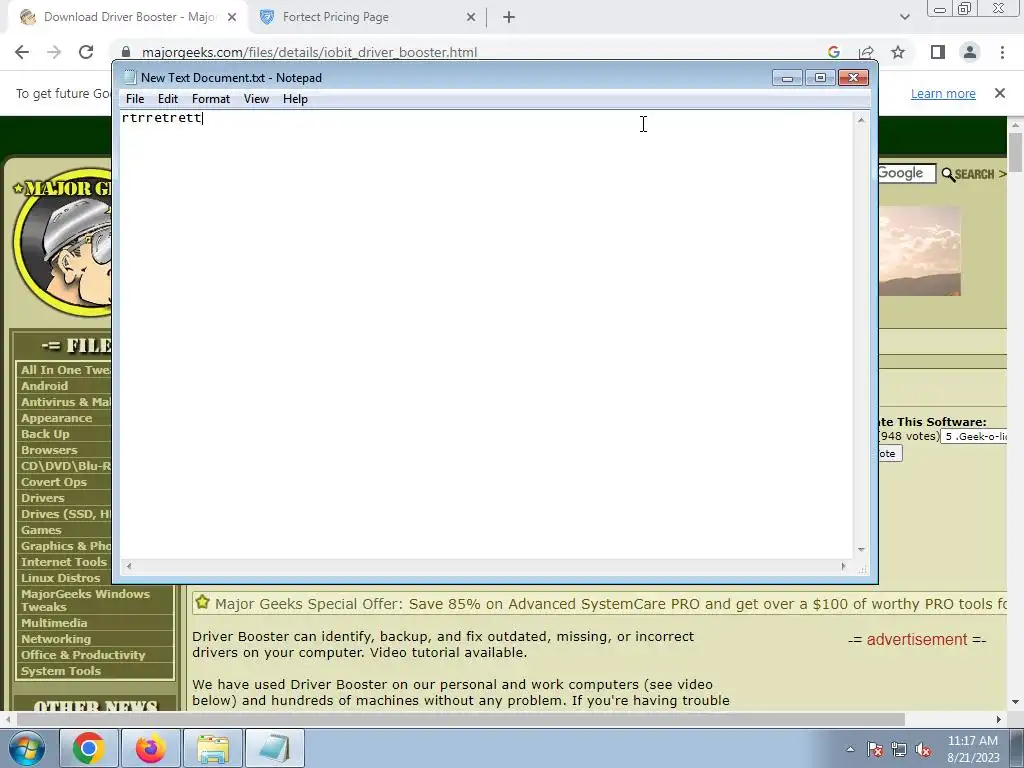Click the browser page vertical scrollbar thumb
Image resolution: width=1024 pixels, height=768 pixels.
coord(1015,153)
